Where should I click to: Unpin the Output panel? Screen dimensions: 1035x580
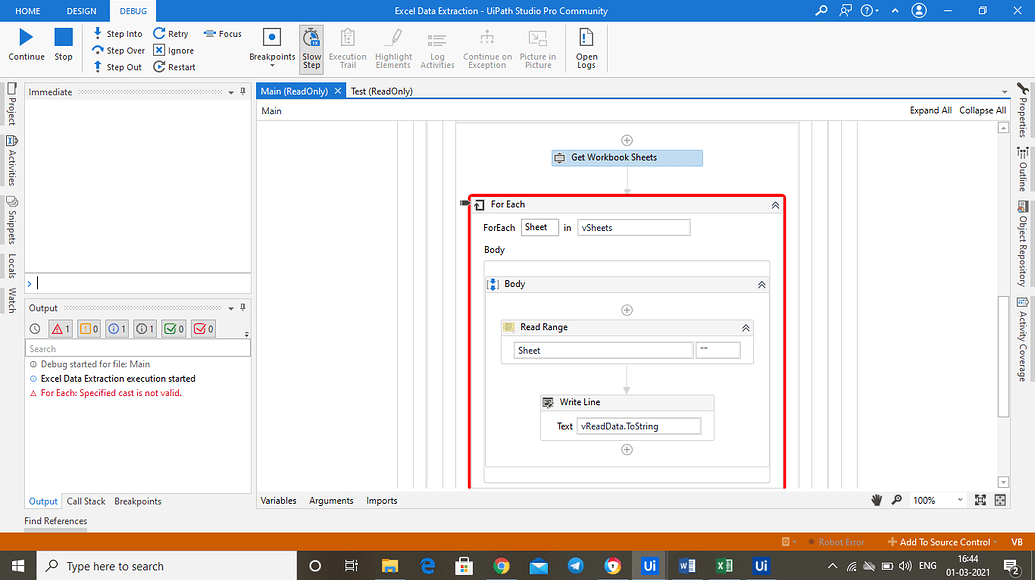tap(243, 308)
